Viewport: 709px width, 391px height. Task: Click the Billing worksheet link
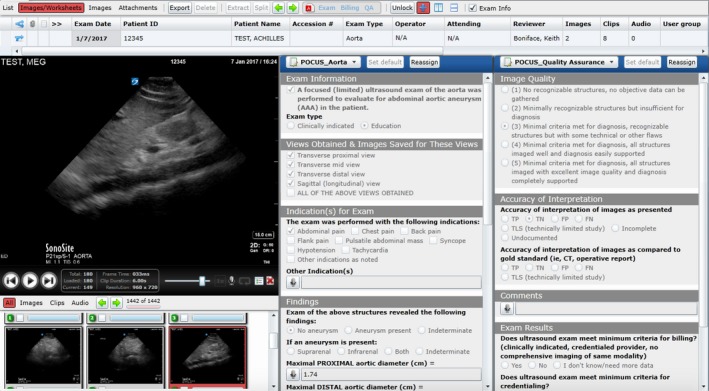[350, 8]
